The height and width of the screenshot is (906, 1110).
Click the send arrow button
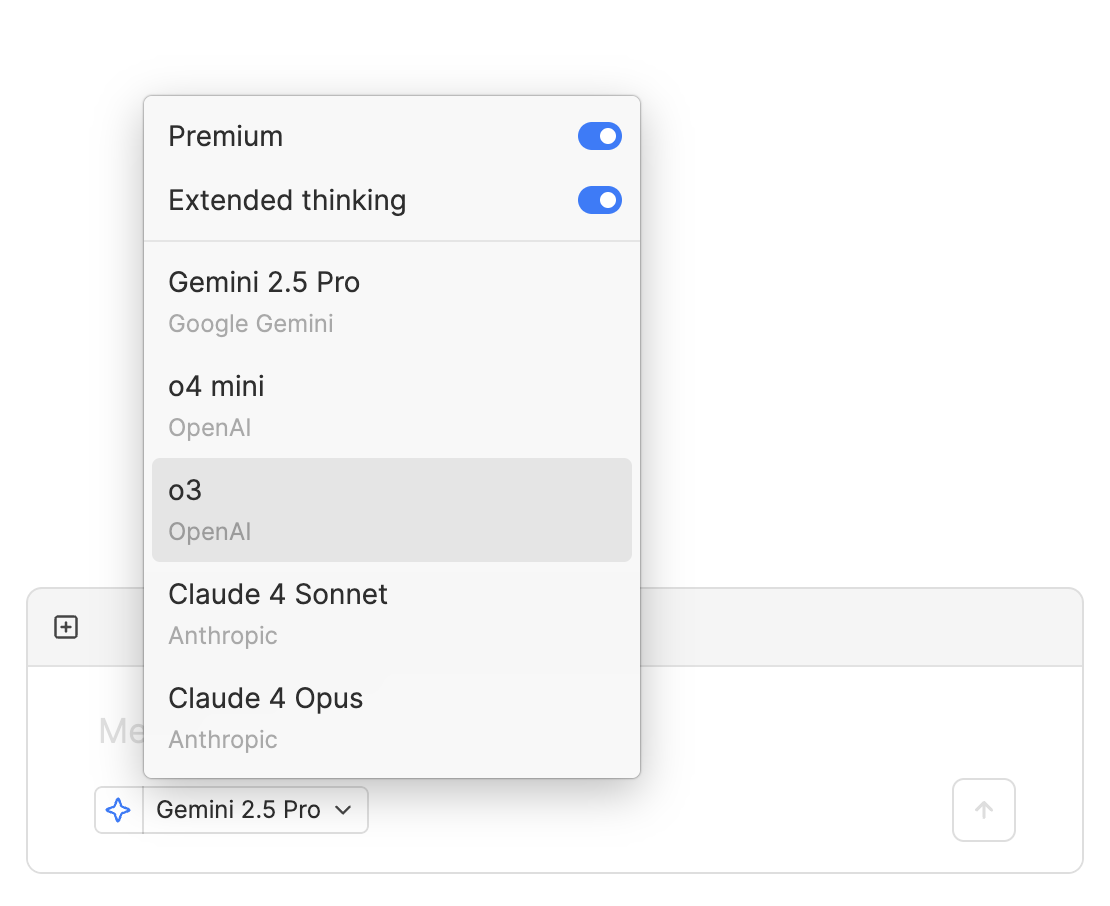tap(983, 810)
